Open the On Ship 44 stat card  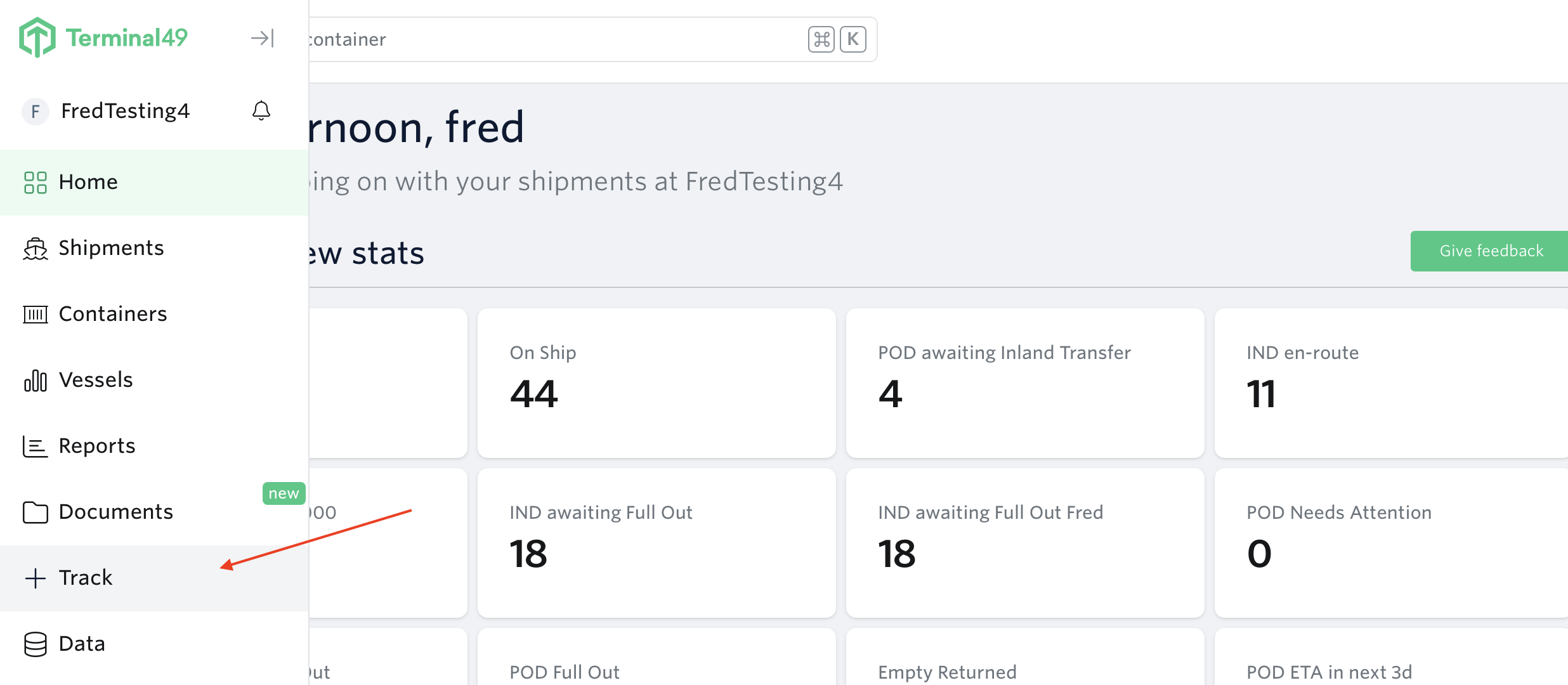pos(657,382)
